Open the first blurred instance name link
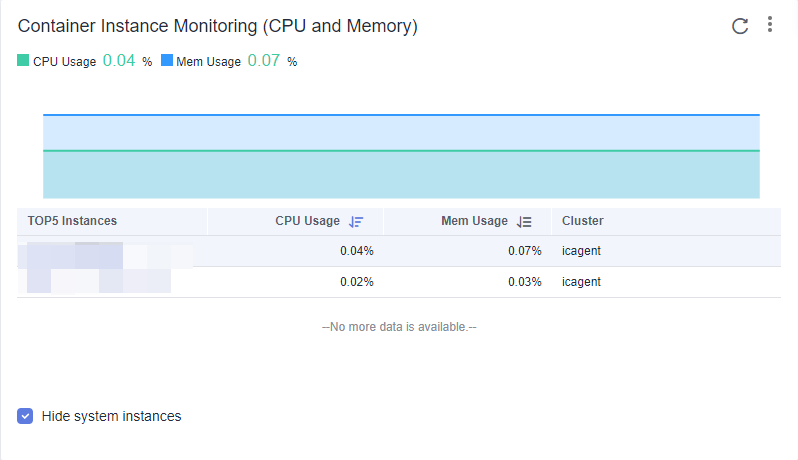Viewport: 798px width, 460px height. pyautogui.click(x=105, y=255)
